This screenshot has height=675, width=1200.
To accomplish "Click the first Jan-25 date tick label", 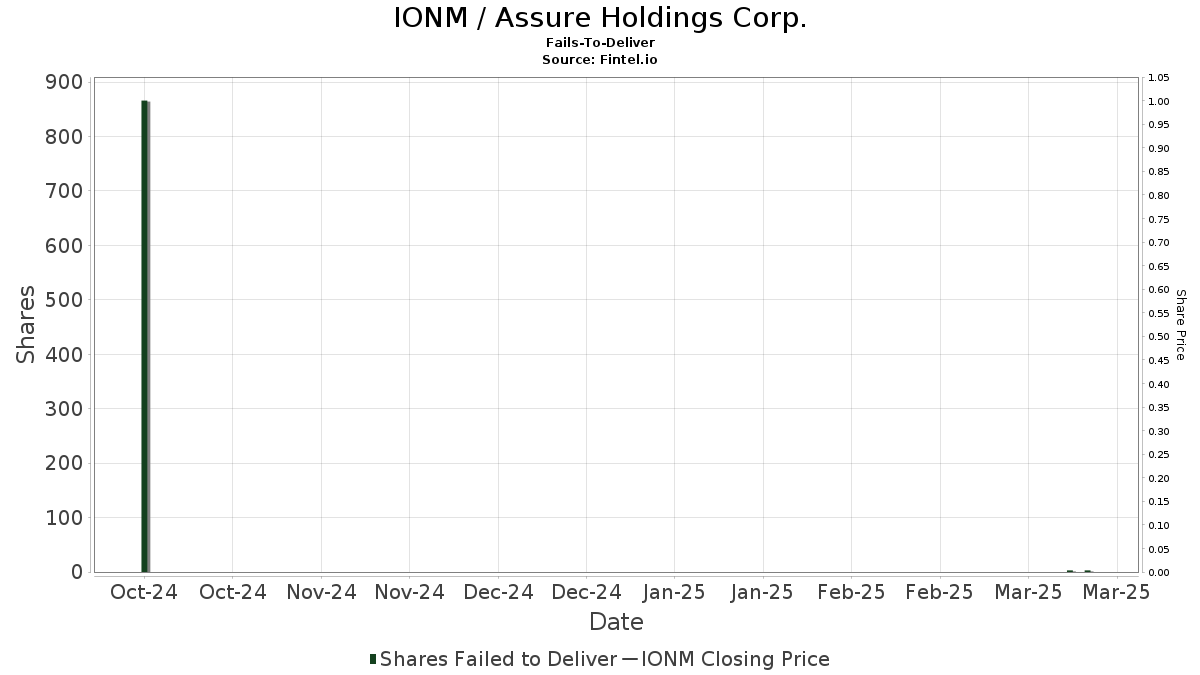I will click(675, 592).
